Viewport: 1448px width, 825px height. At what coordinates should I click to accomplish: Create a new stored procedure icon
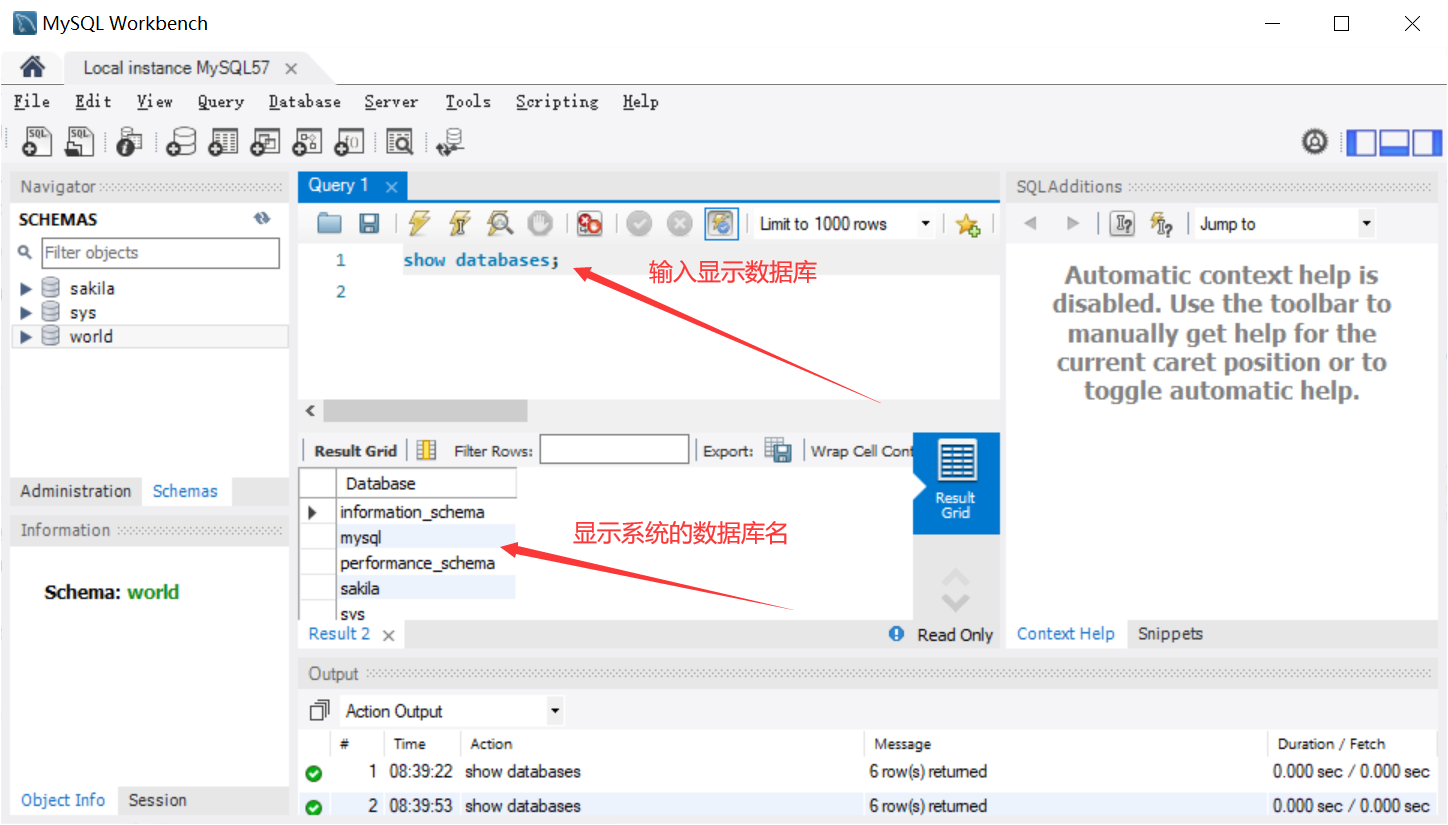pyautogui.click(x=307, y=142)
